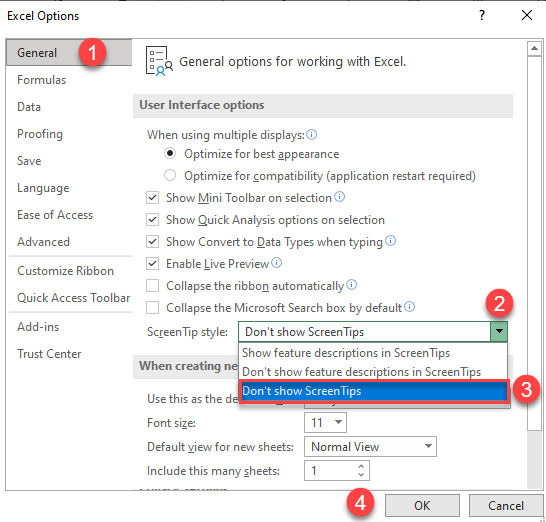This screenshot has height=522, width=546.
Task: Select Optimize for compatibility radio button
Action: point(170,175)
